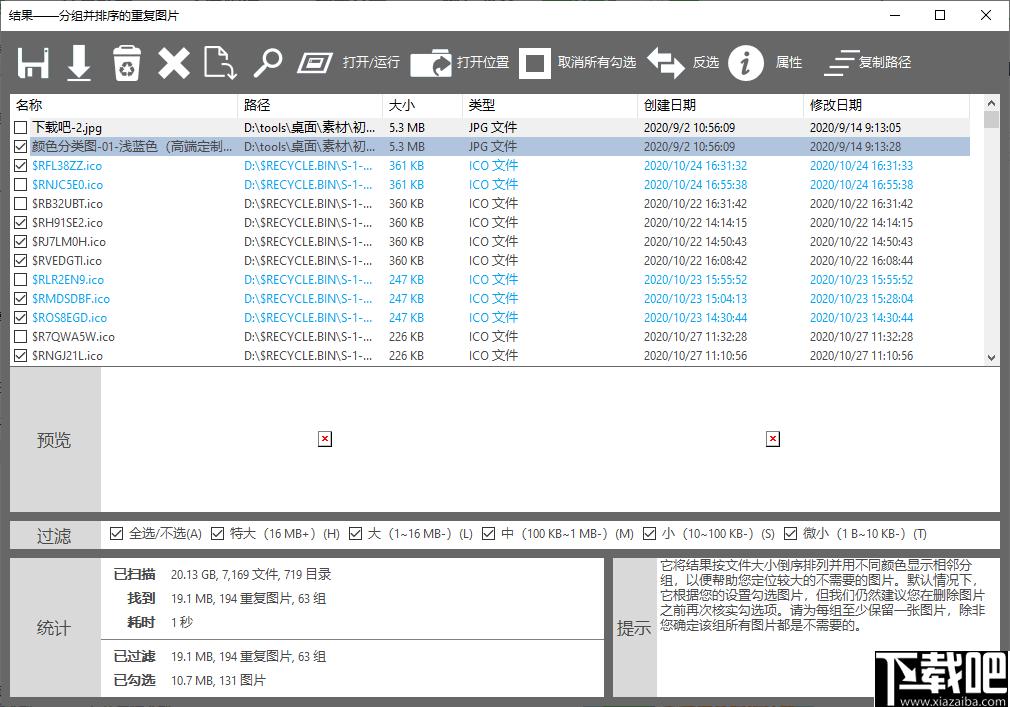
Task: Toggle the 微小 (1 B~10 KB-) filter checkbox
Action: tap(791, 533)
